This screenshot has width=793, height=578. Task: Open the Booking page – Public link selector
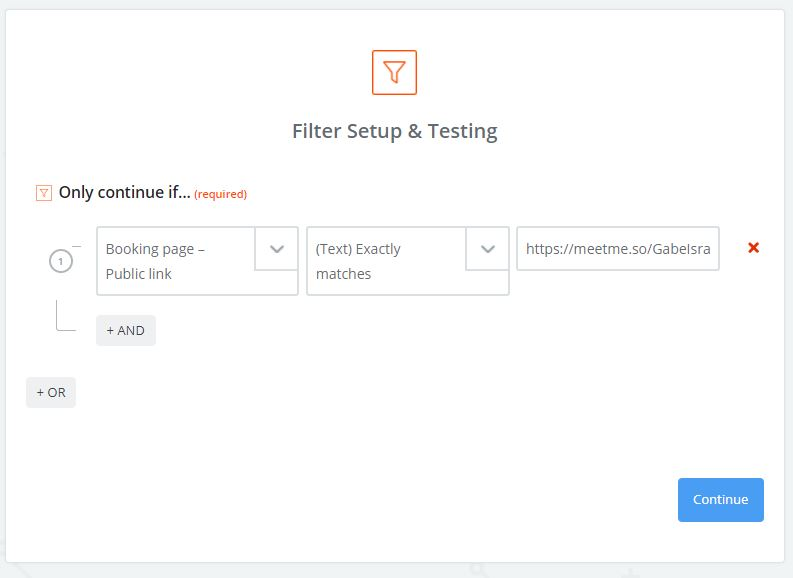pyautogui.click(x=175, y=261)
